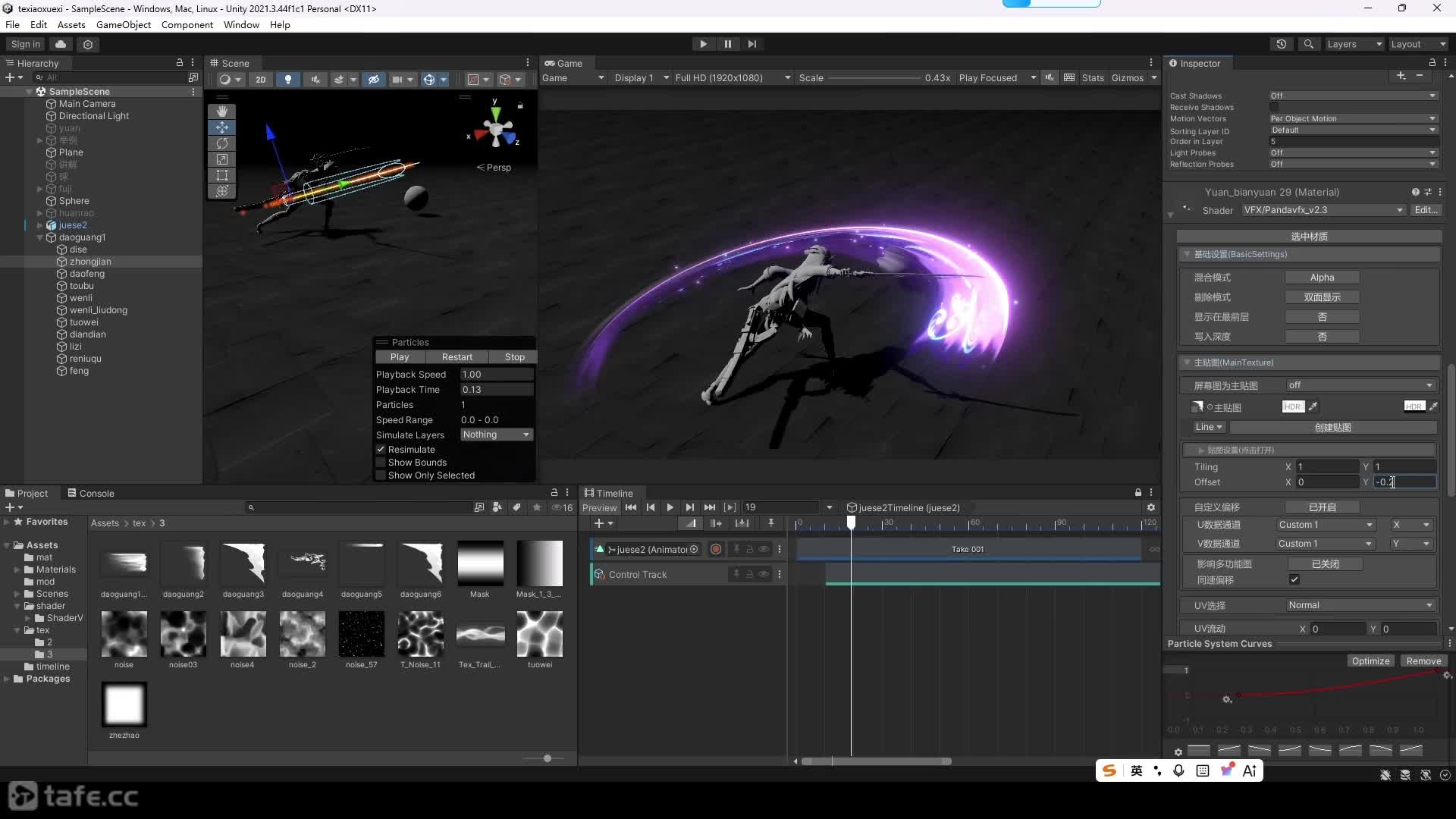Open Undo History icon
The image size is (1456, 819).
click(1282, 44)
